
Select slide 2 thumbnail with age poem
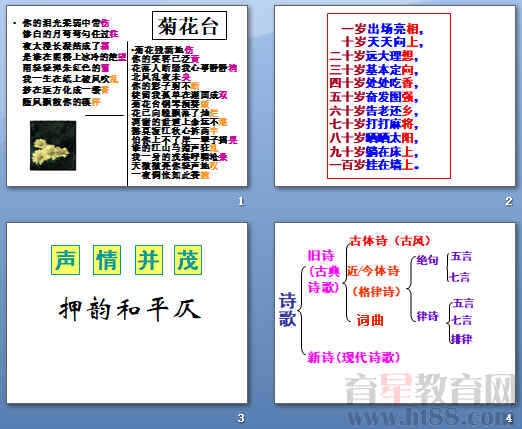(x=395, y=96)
